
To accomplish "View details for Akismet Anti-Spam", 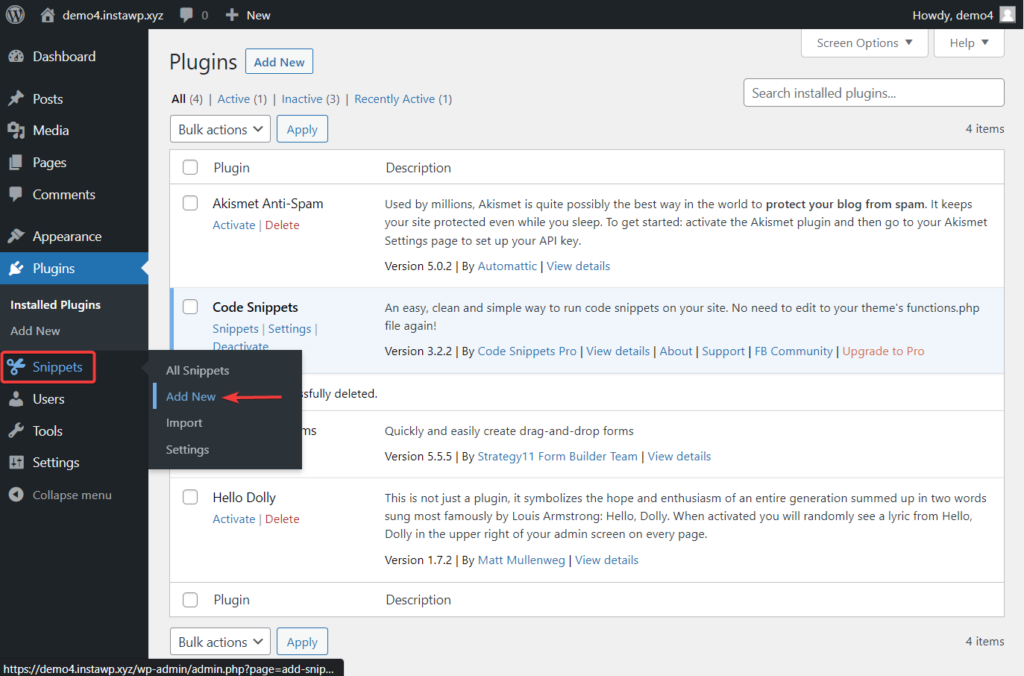I will tap(578, 266).
